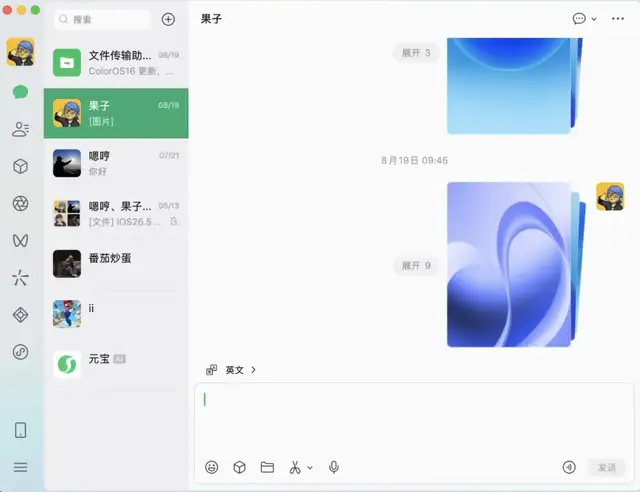Image resolution: width=640 pixels, height=492 pixels.
Task: Click the 8月19日 09:45 timestamp
Action: coord(414,160)
